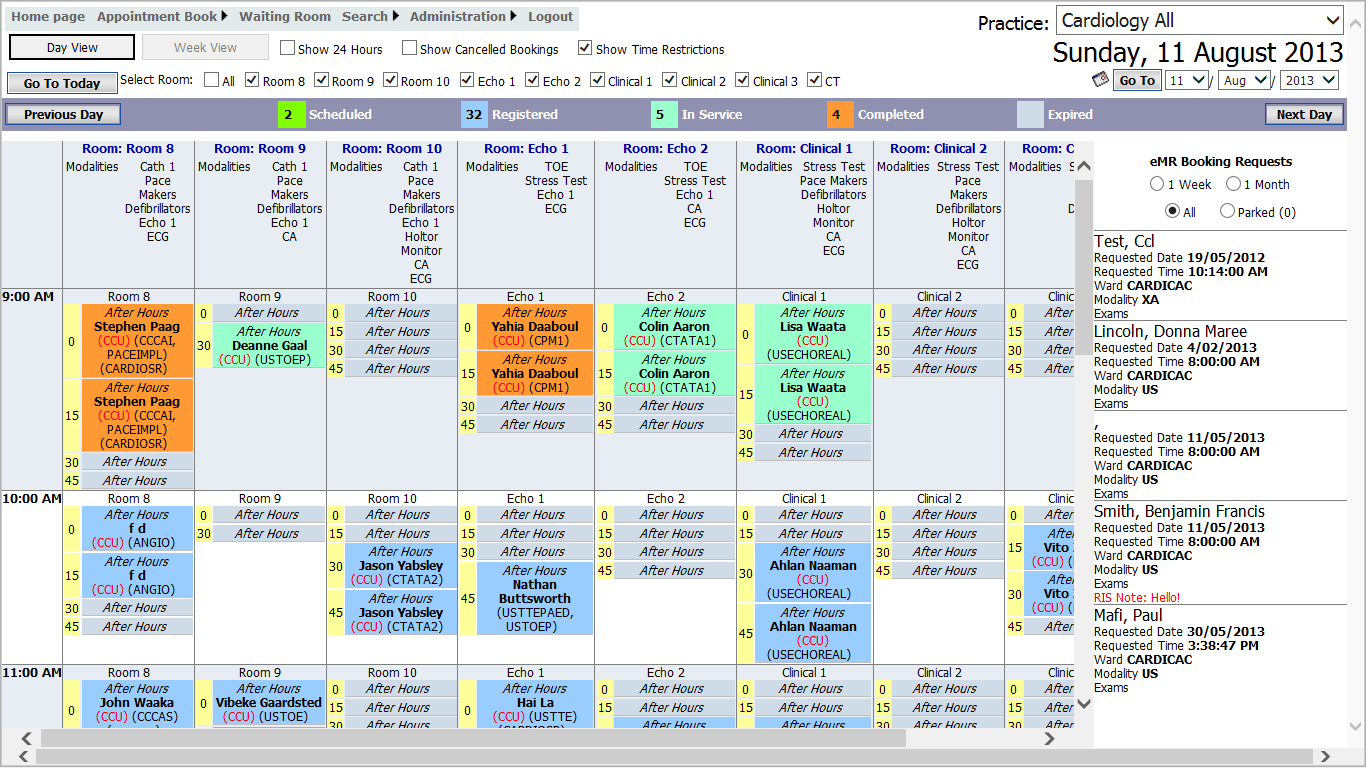
Task: Uncheck the Room 10 checkbox
Action: click(390, 80)
